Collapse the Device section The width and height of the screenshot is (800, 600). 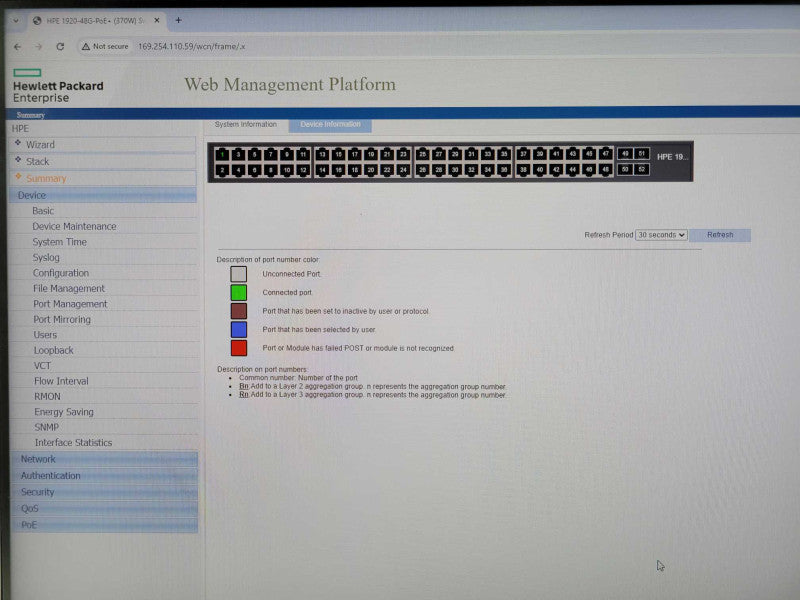[103, 195]
